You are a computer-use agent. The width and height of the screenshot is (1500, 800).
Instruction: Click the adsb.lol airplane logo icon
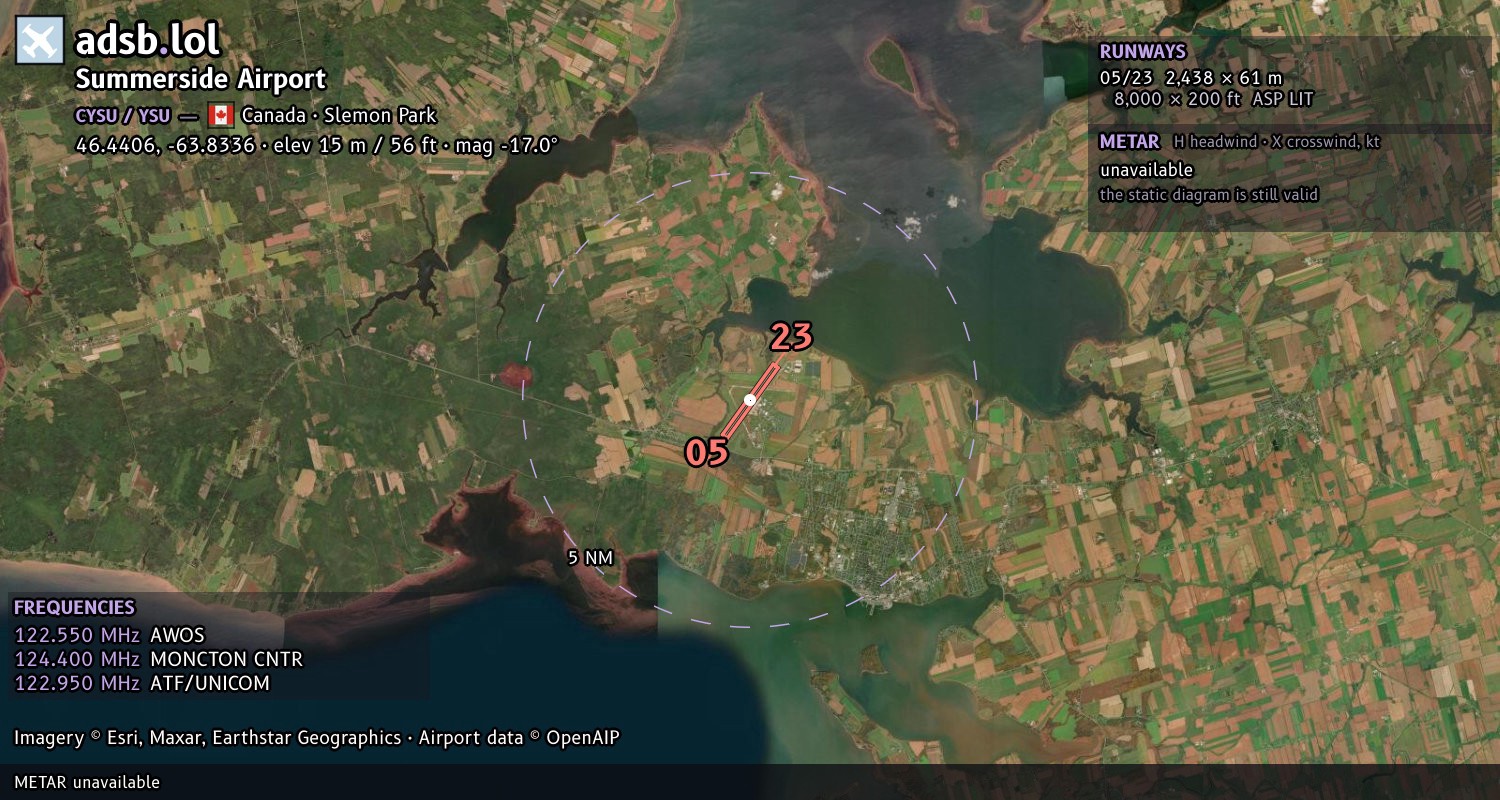coord(40,41)
